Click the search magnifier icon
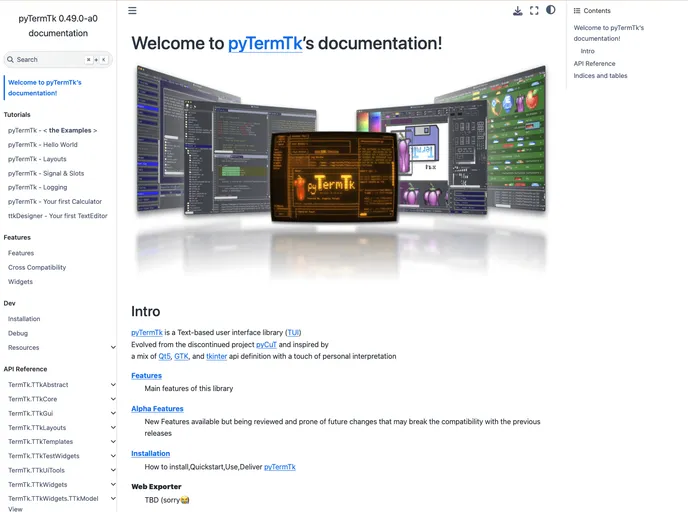This screenshot has height=512, width=688. (11, 60)
